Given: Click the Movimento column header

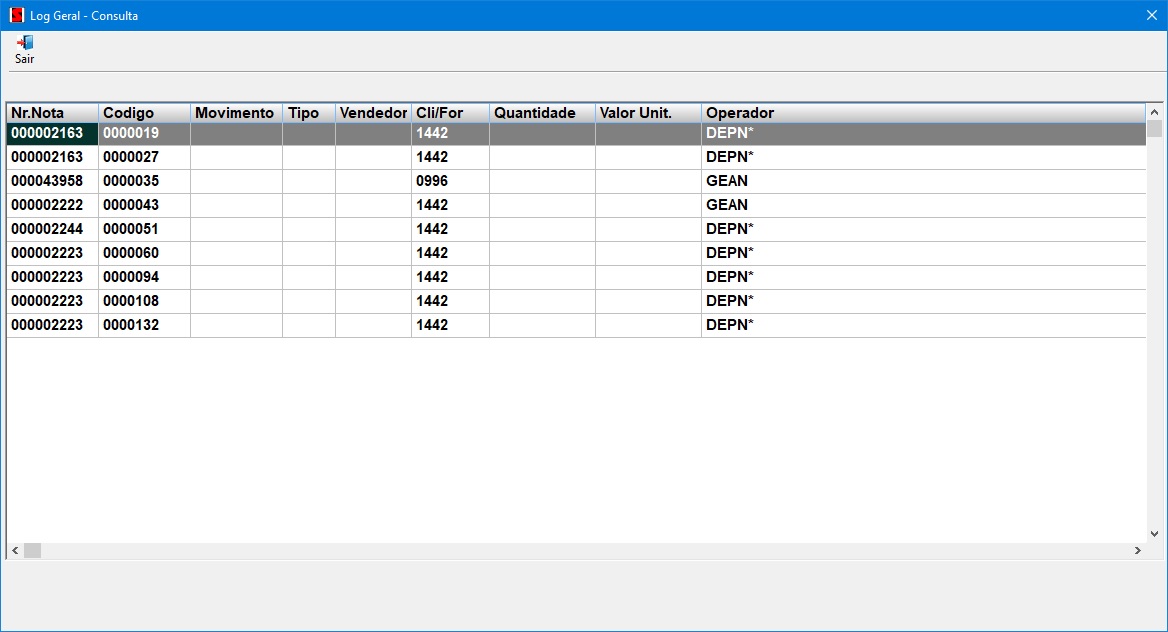Looking at the screenshot, I should [236, 113].
